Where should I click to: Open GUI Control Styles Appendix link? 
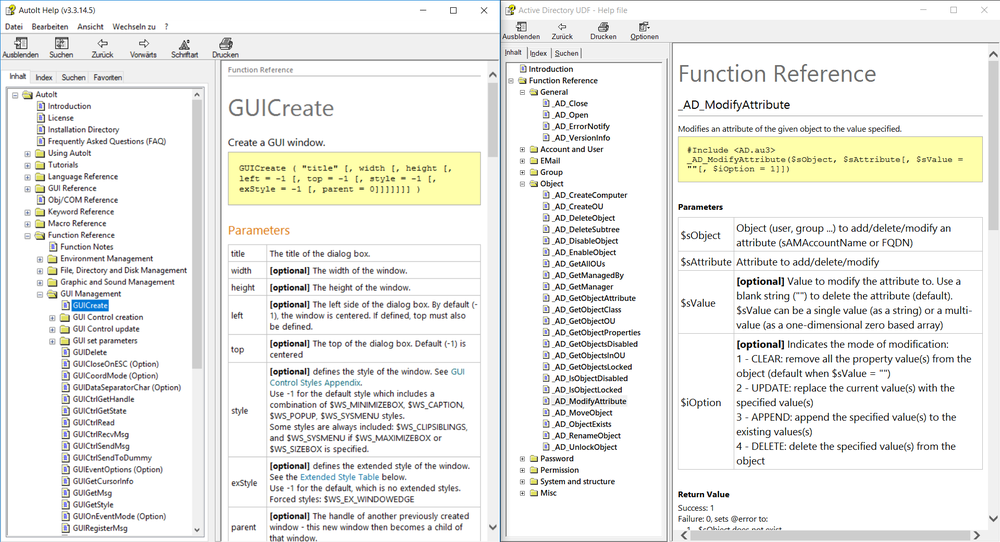[367, 377]
